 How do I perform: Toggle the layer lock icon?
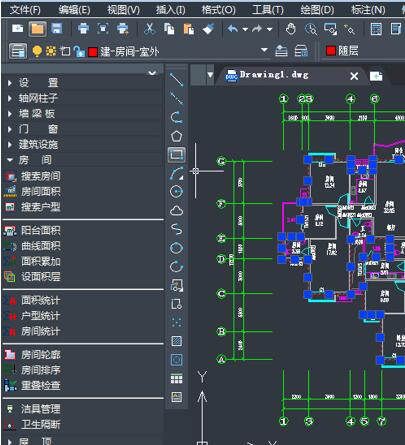pos(79,51)
